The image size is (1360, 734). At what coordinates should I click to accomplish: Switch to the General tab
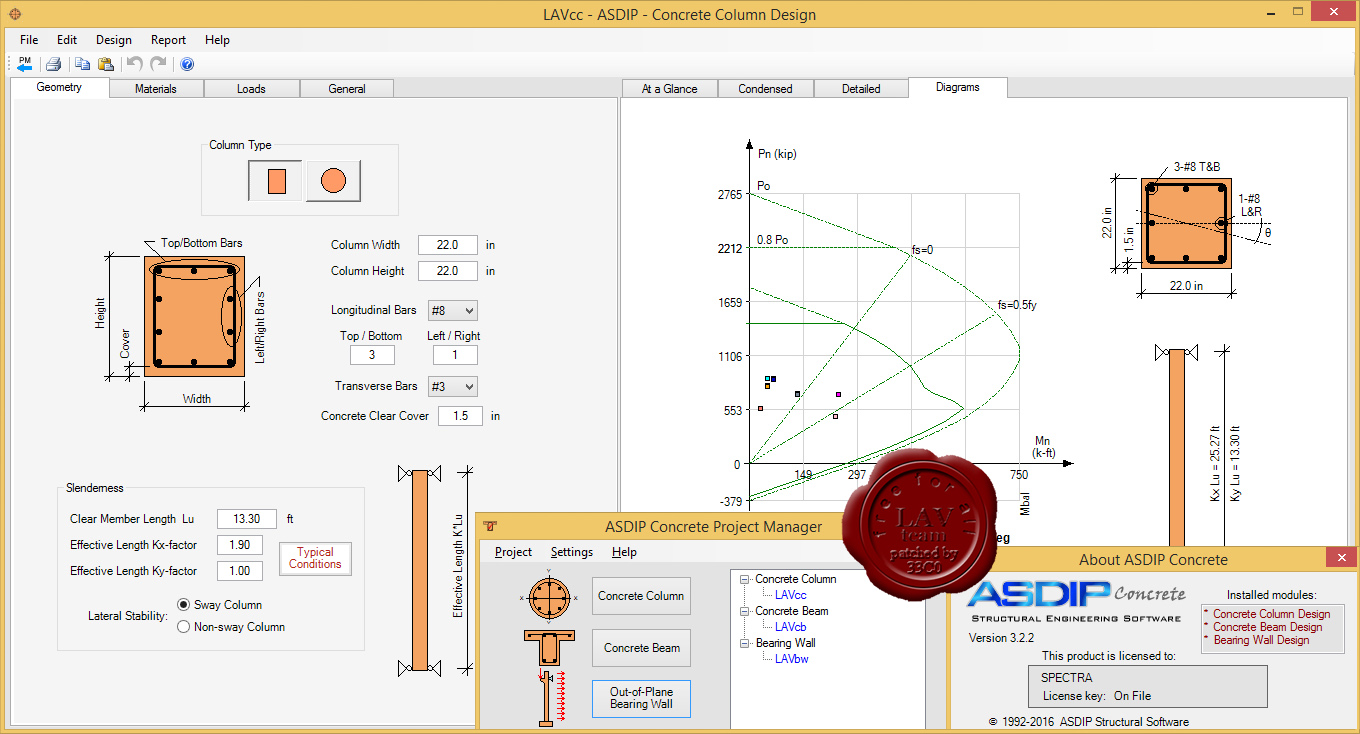[x=347, y=89]
